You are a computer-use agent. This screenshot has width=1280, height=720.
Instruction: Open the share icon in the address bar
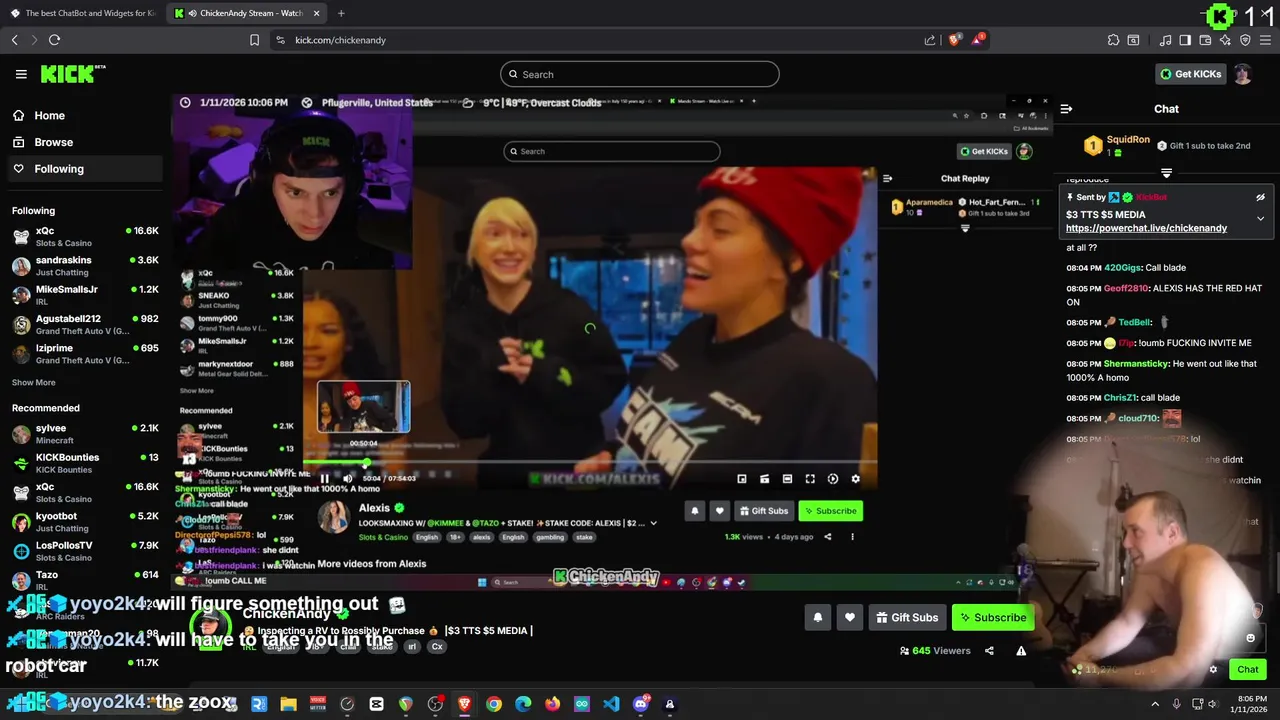pos(930,40)
